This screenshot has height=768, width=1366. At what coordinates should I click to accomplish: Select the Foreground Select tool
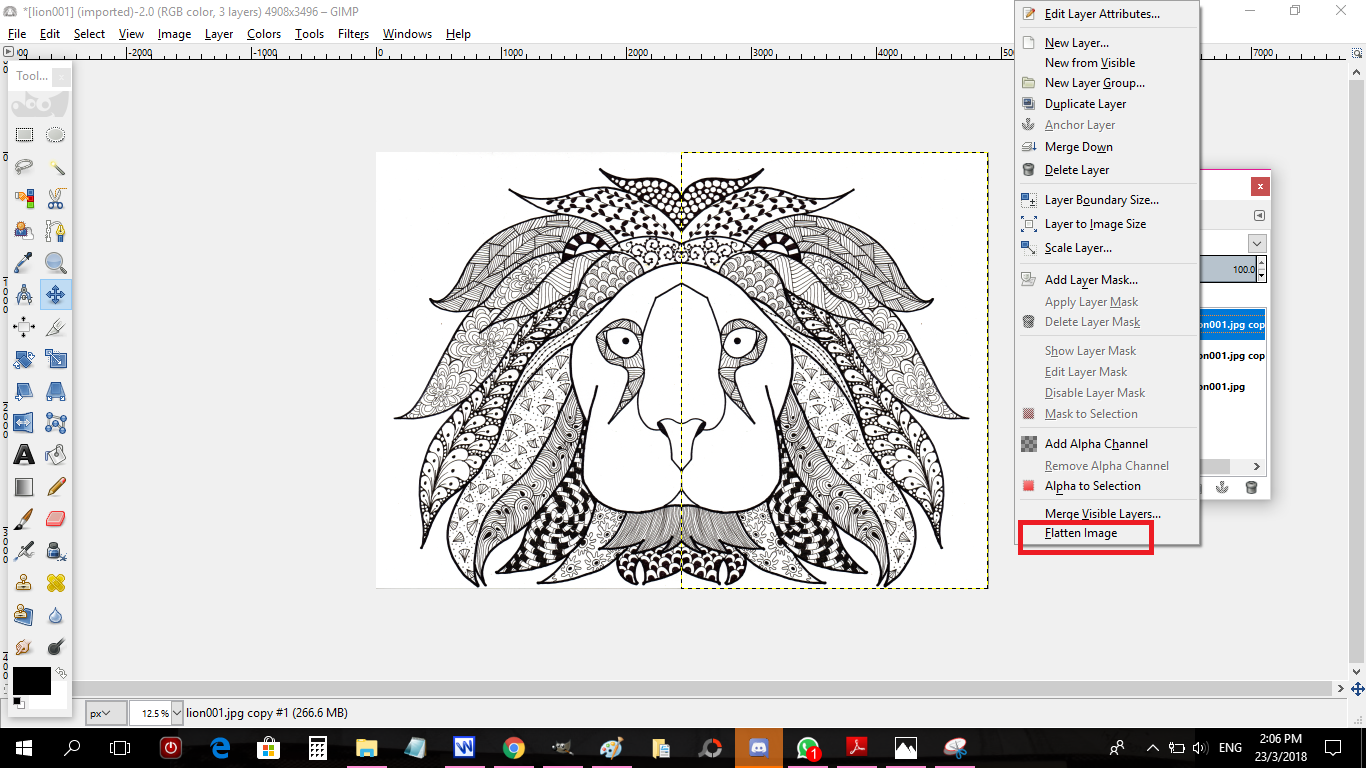(24, 231)
